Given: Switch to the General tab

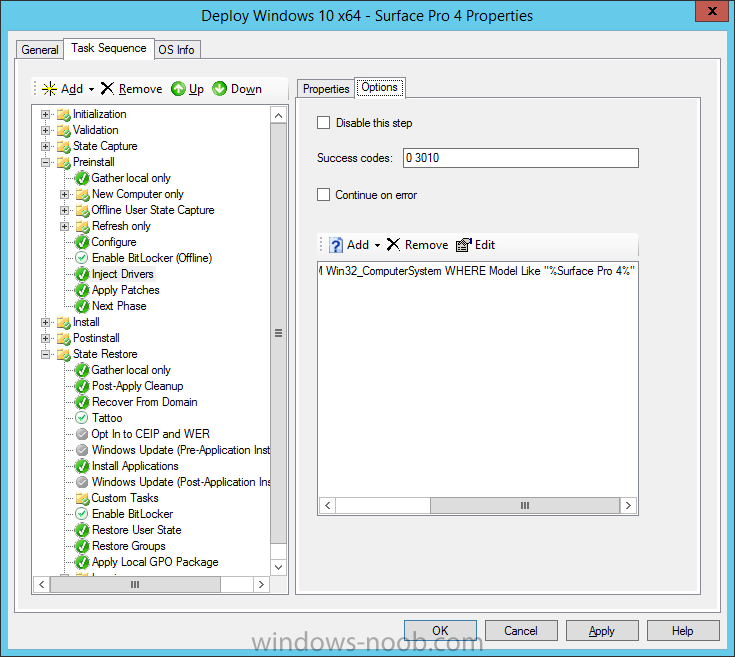Looking at the screenshot, I should click(x=40, y=50).
